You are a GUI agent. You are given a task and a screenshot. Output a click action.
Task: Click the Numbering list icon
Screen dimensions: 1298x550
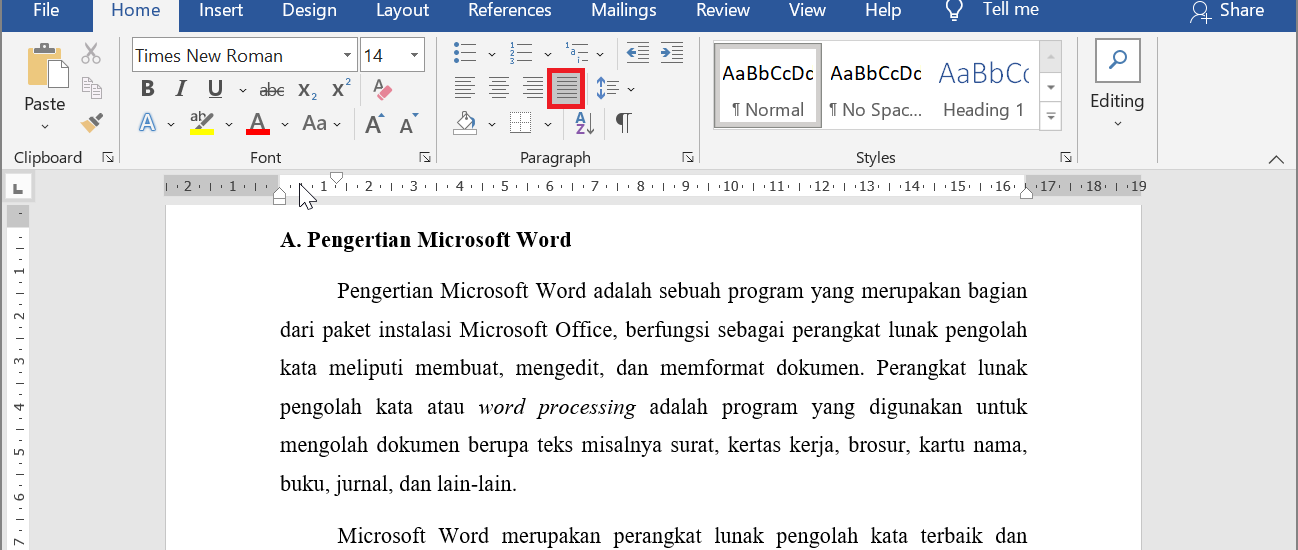pyautogui.click(x=521, y=53)
